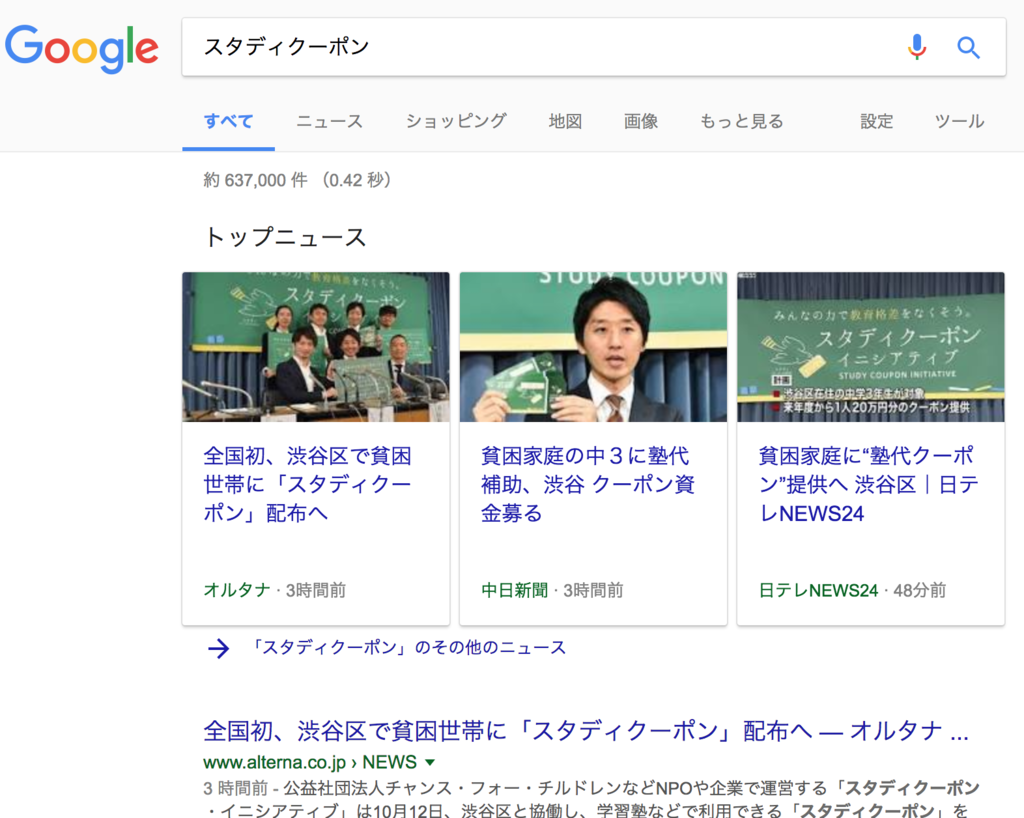The width and height of the screenshot is (1024, 818).
Task: Open the search result title ending in オルタナ
Action: pos(586,731)
